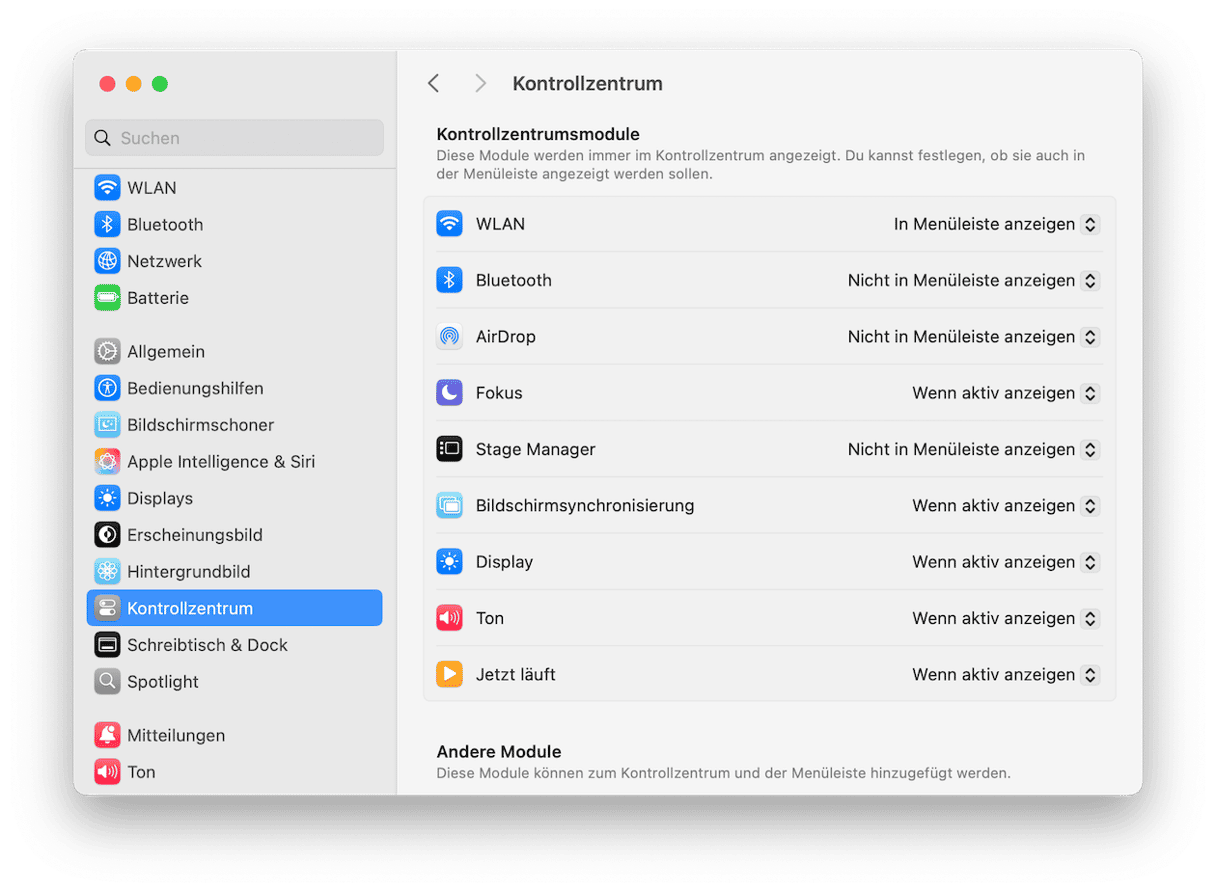This screenshot has height=892, width=1216.
Task: Switch to the Mitteilungen settings pane
Action: pyautogui.click(x=234, y=735)
